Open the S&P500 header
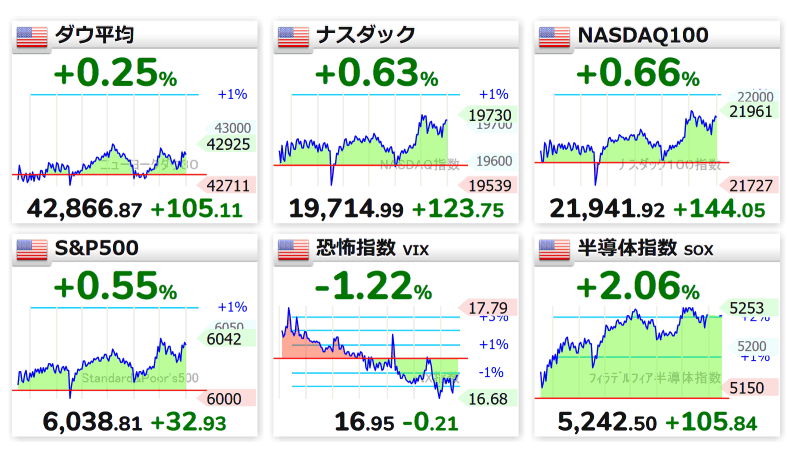The width and height of the screenshot is (788, 458). click(x=96, y=248)
